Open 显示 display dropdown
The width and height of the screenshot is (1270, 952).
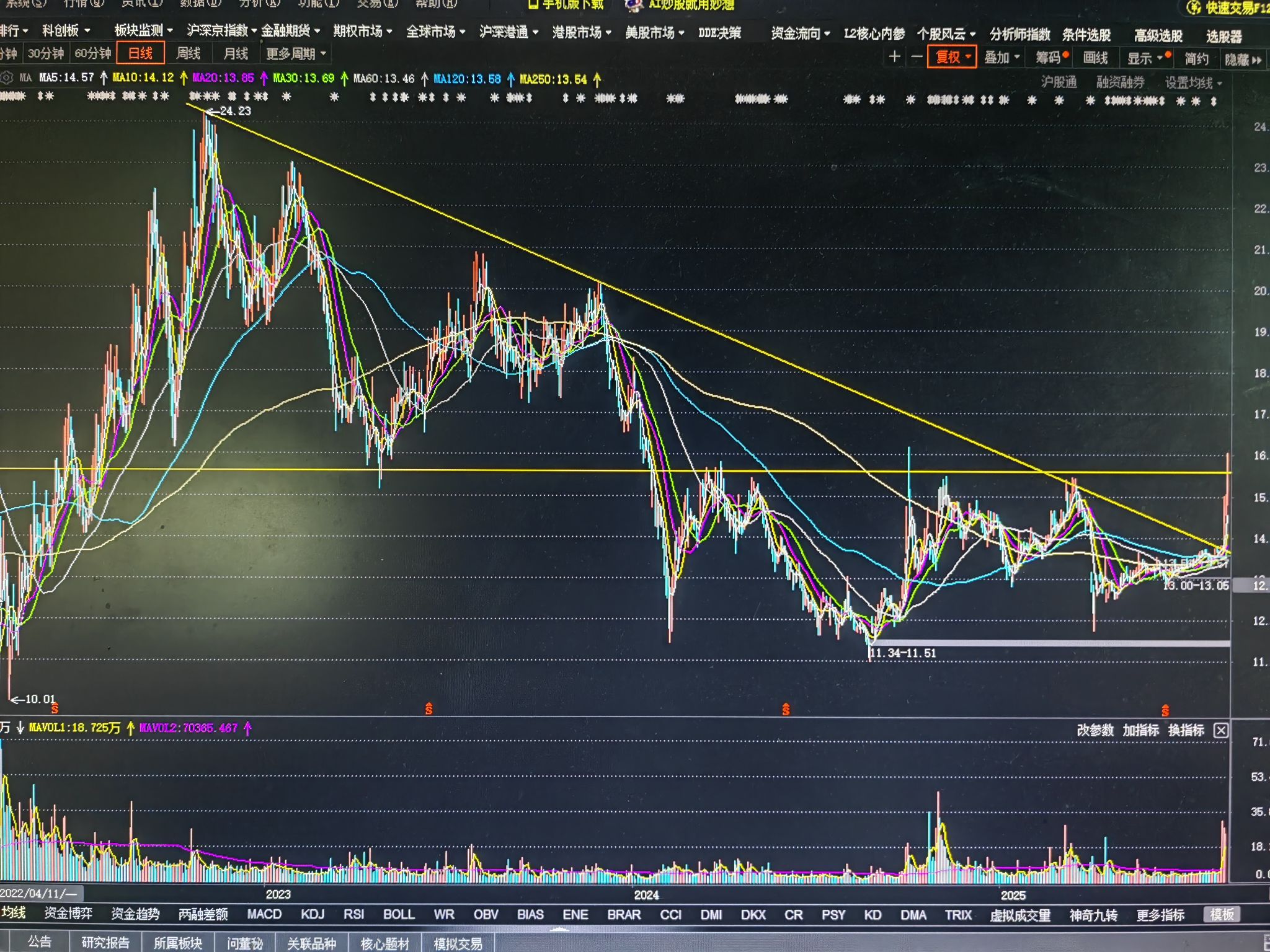tap(1145, 58)
